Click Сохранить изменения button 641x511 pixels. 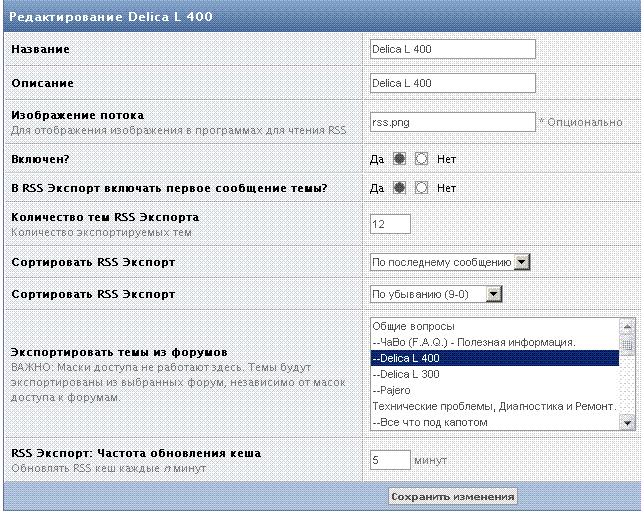(453, 496)
